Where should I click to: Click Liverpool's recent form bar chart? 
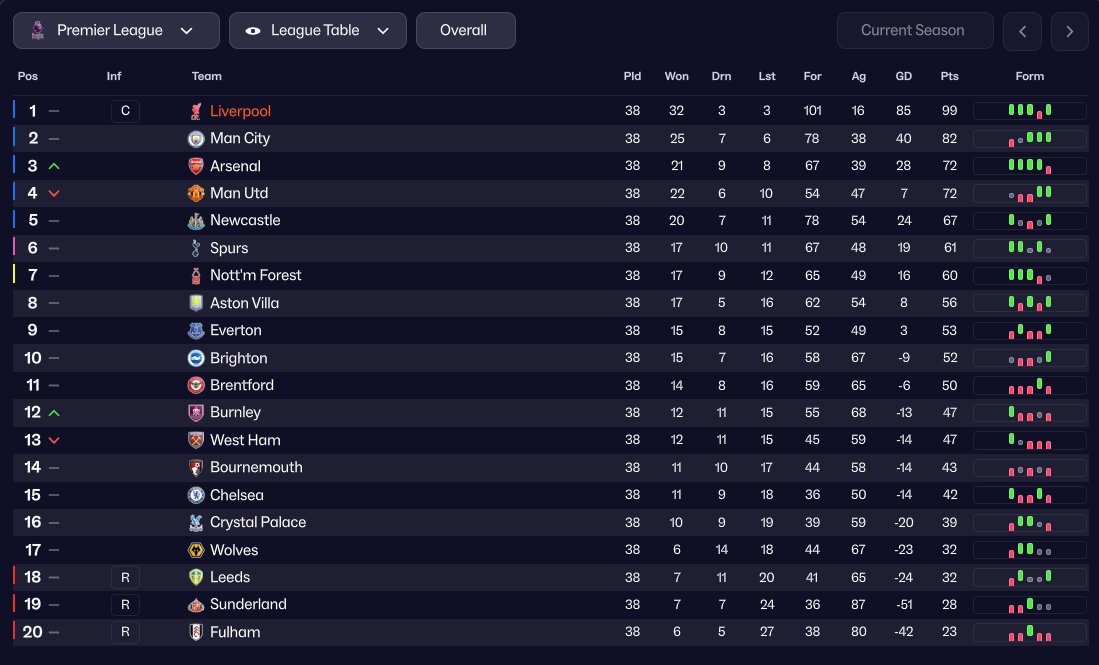1029,111
